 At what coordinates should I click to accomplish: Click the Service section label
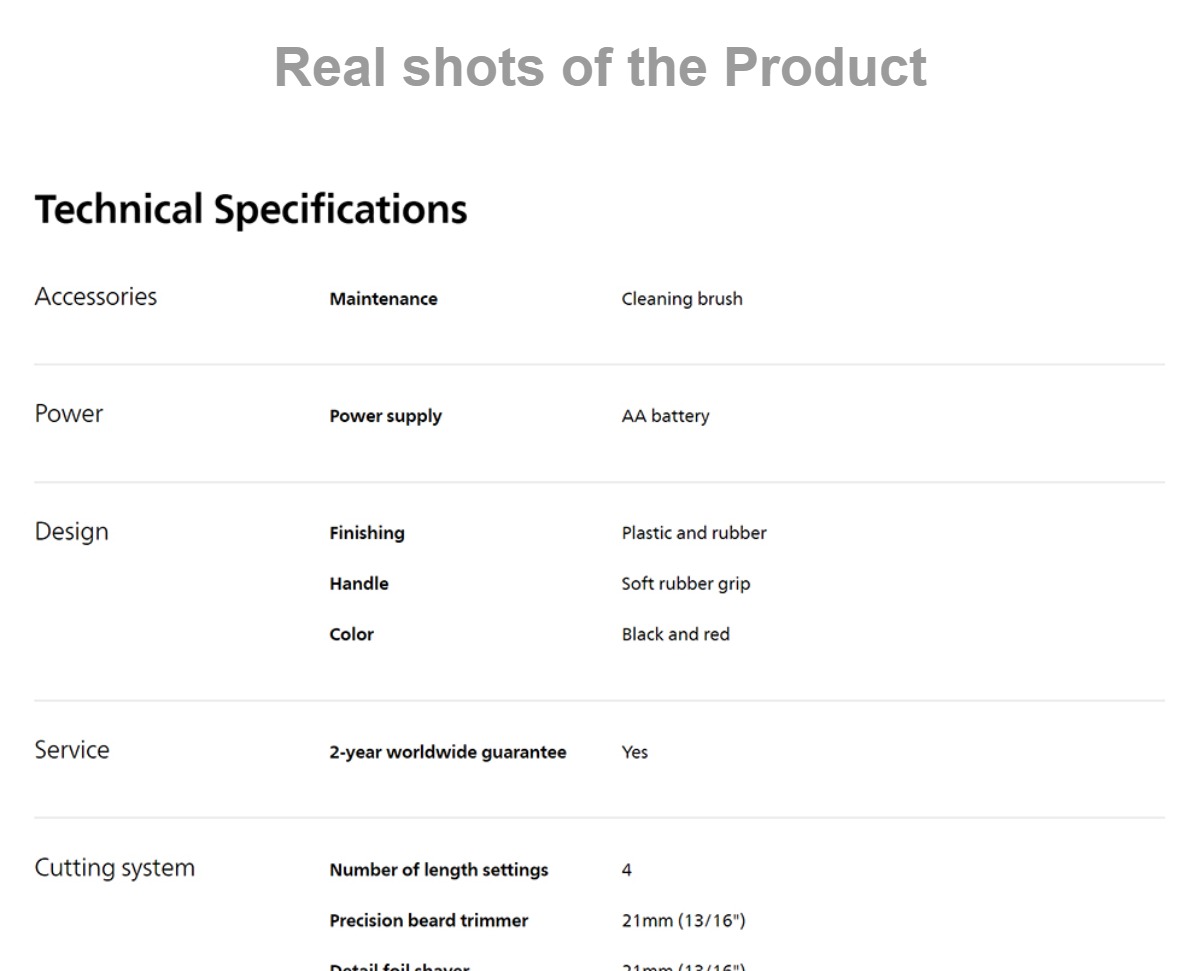tap(72, 750)
